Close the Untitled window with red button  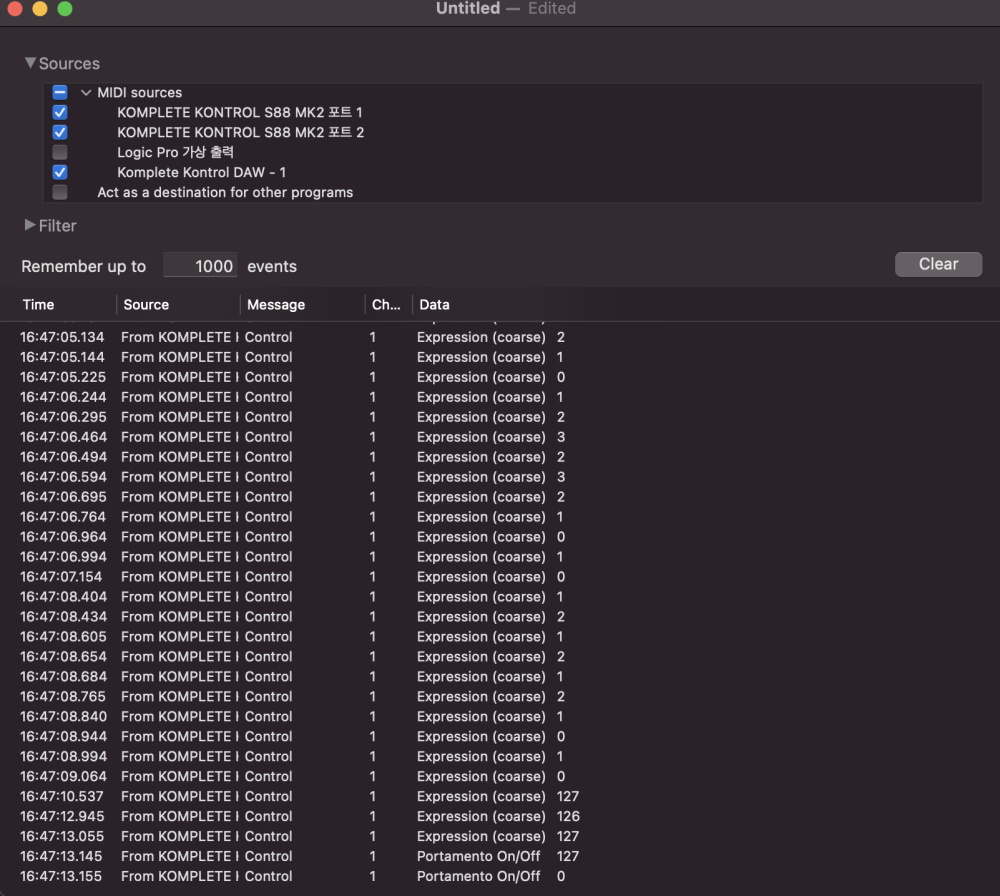pyautogui.click(x=15, y=8)
